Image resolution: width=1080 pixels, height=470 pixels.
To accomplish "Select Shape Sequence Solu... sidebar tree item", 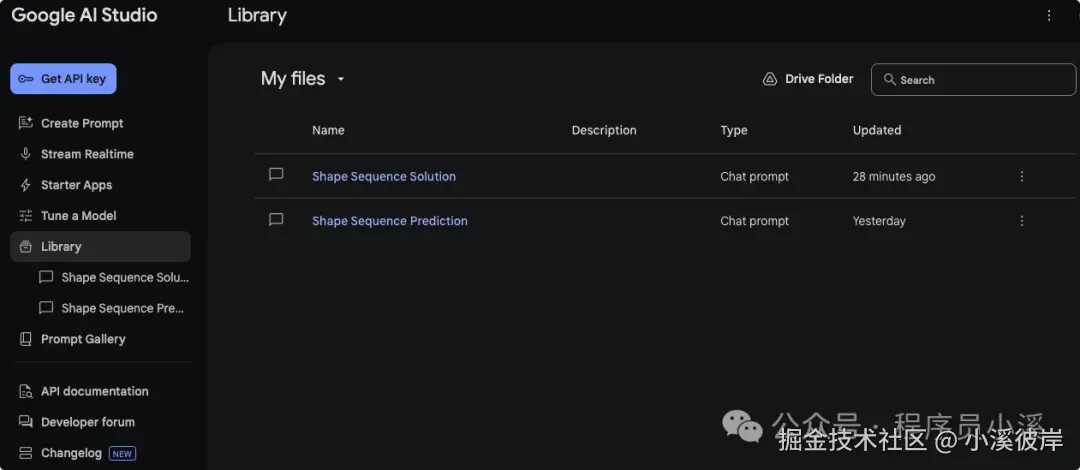I will click(x=124, y=277).
